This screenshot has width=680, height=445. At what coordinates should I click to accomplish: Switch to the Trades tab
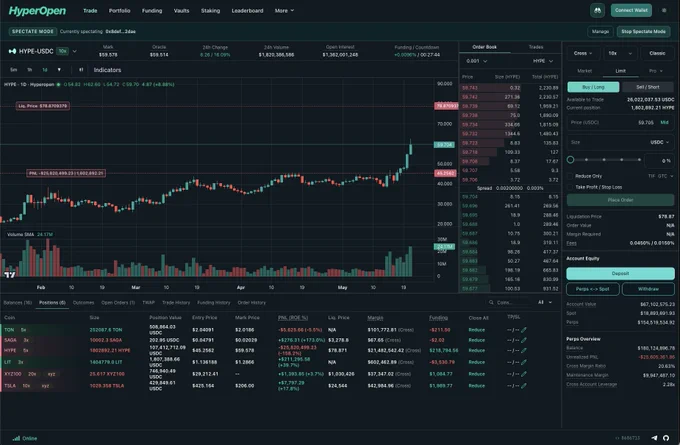pos(536,47)
